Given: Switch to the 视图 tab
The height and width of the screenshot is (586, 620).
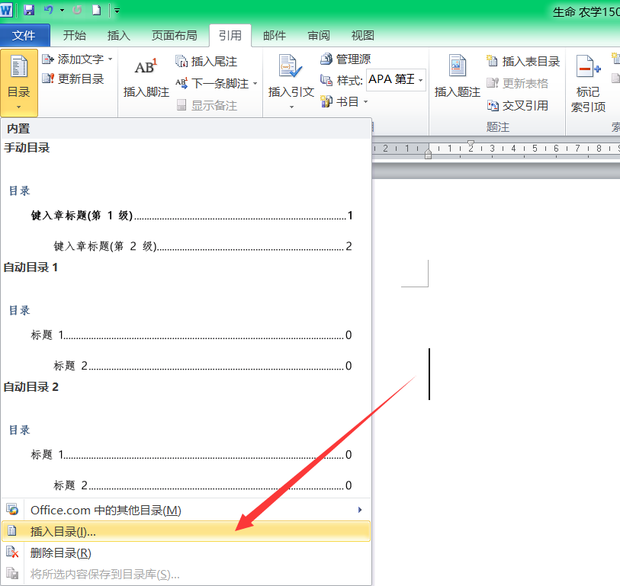Looking at the screenshot, I should [363, 36].
